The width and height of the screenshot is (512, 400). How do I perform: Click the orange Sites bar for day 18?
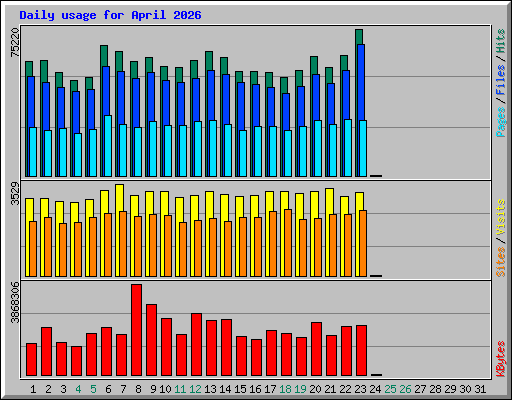pos(288,243)
